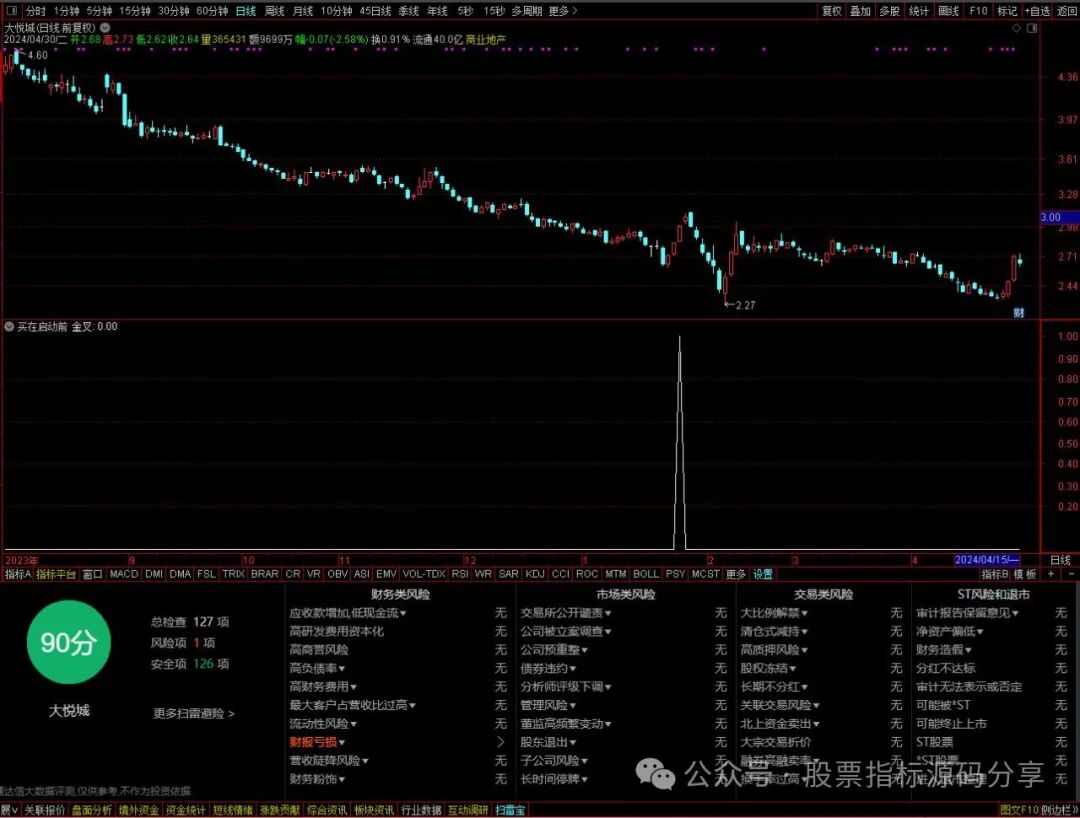This screenshot has height=818, width=1080.
Task: Open the 更多扫雷避险 link
Action: (194, 713)
